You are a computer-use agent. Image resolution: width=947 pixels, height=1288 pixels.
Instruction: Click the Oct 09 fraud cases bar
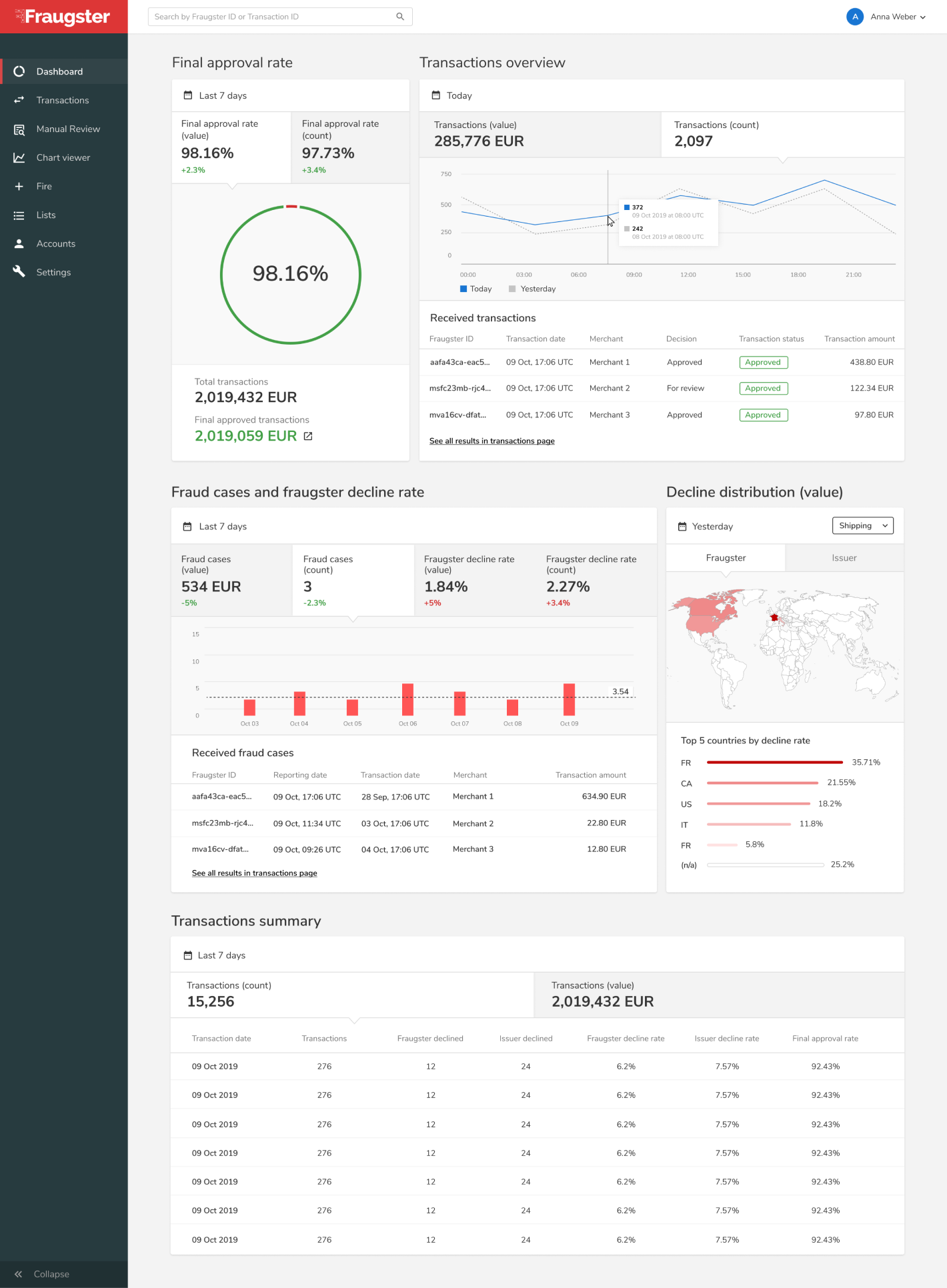click(x=569, y=699)
